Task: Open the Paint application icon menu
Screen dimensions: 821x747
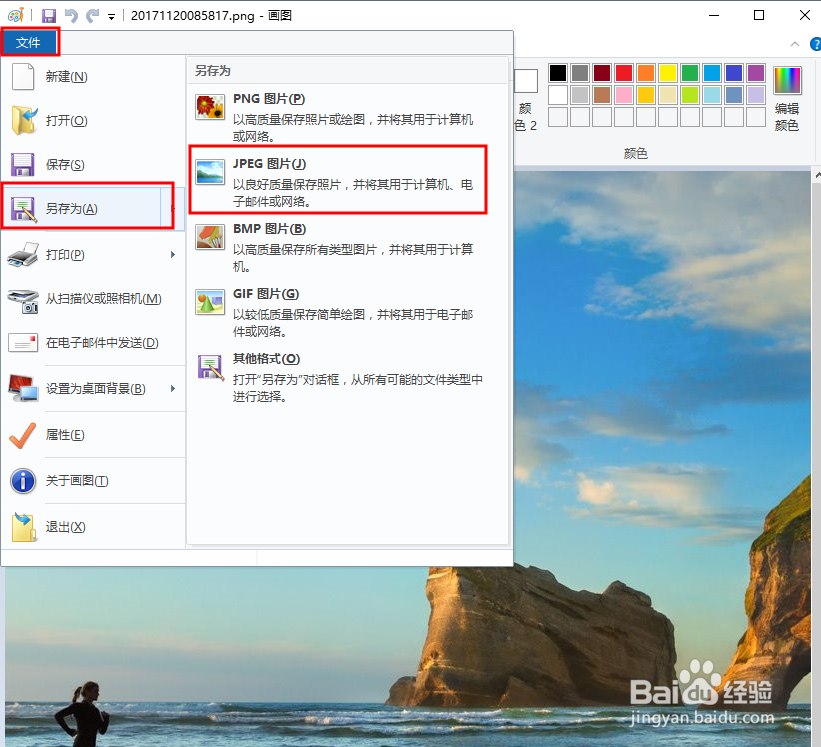Action: (16, 15)
